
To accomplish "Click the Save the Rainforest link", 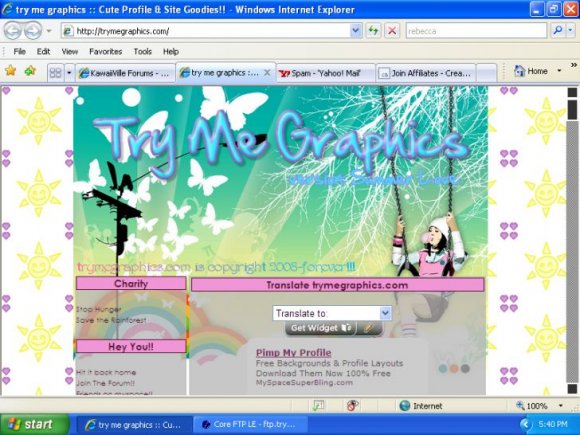I will tap(111, 320).
